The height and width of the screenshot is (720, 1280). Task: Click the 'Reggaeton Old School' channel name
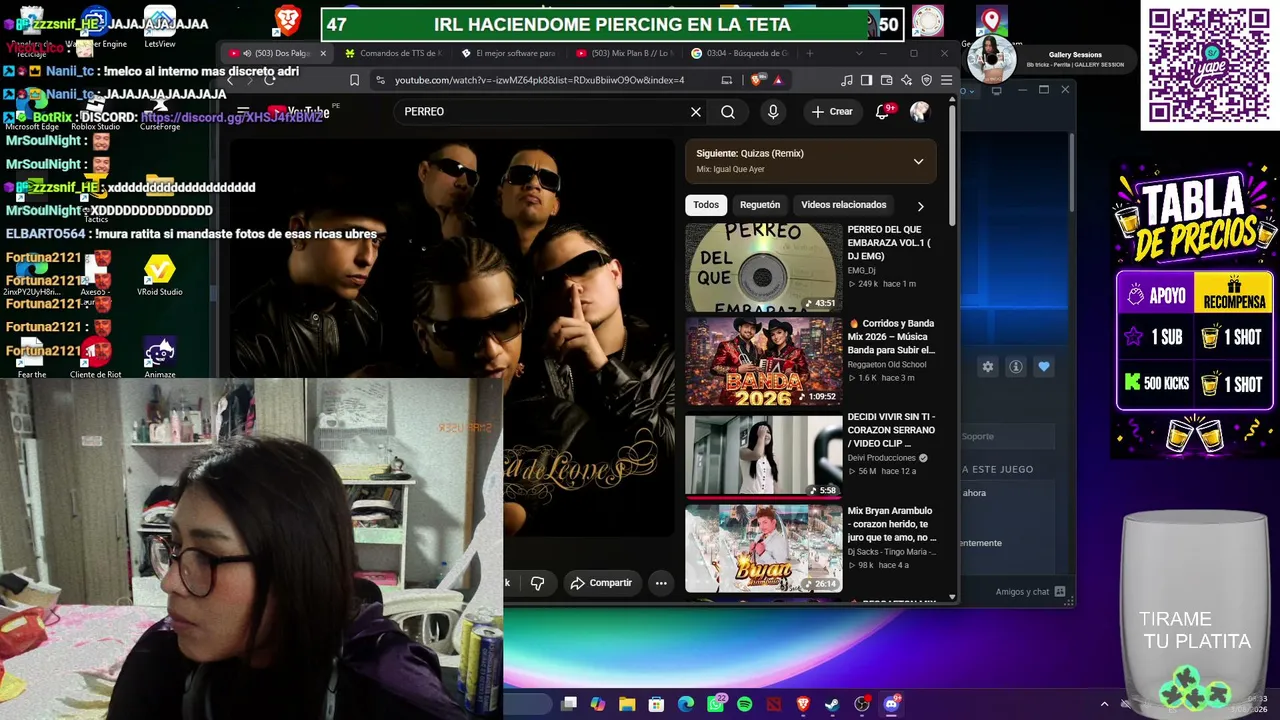[x=887, y=365]
